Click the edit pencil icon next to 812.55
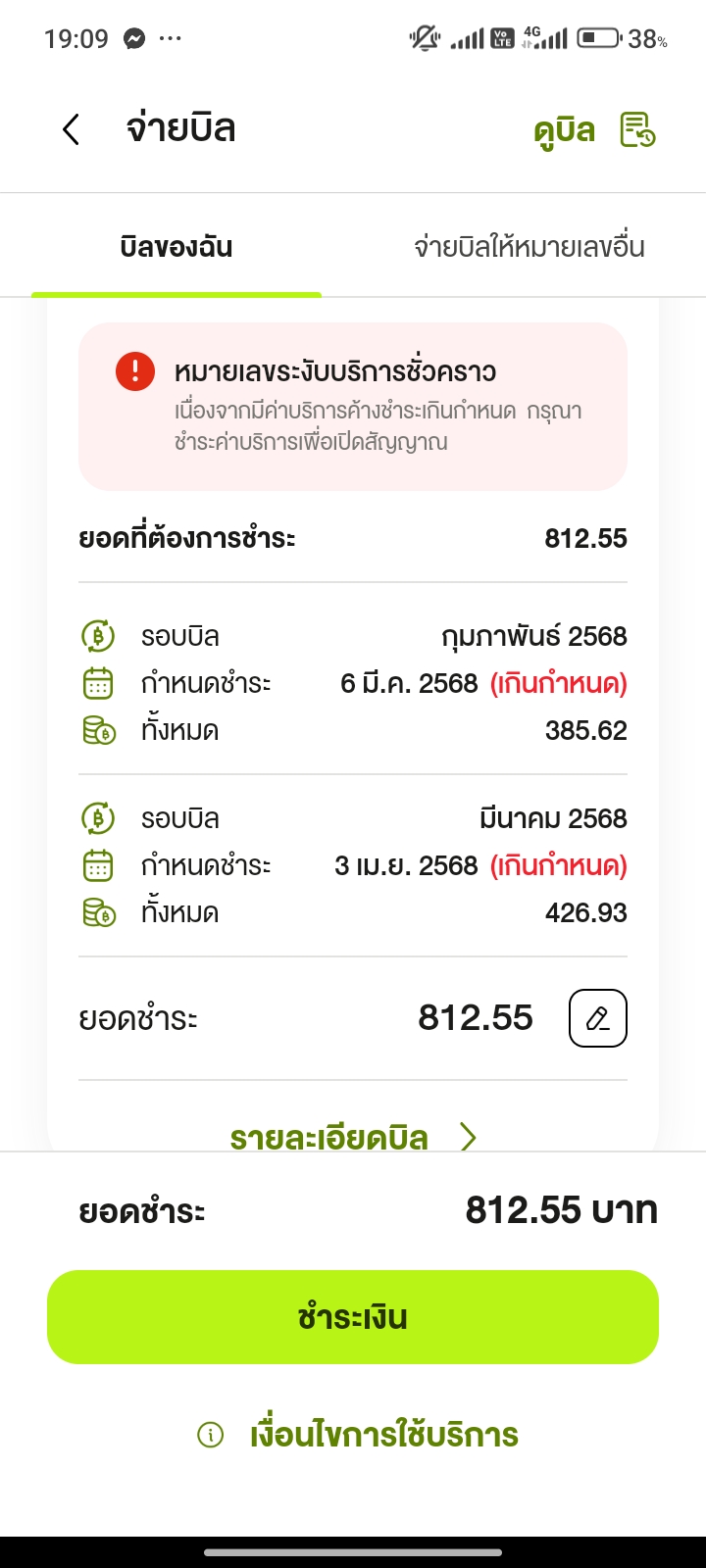Screen dimensions: 706x1568 click(x=597, y=1018)
